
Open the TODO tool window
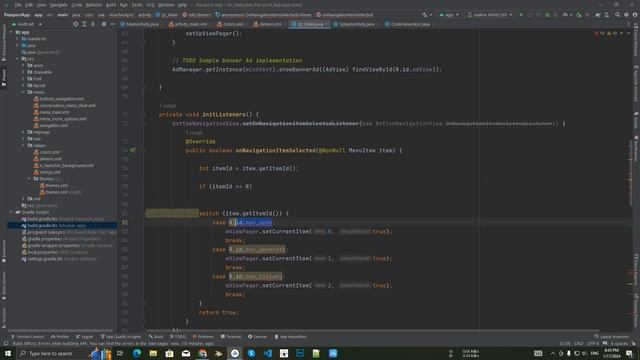pyautogui.click(x=178, y=337)
